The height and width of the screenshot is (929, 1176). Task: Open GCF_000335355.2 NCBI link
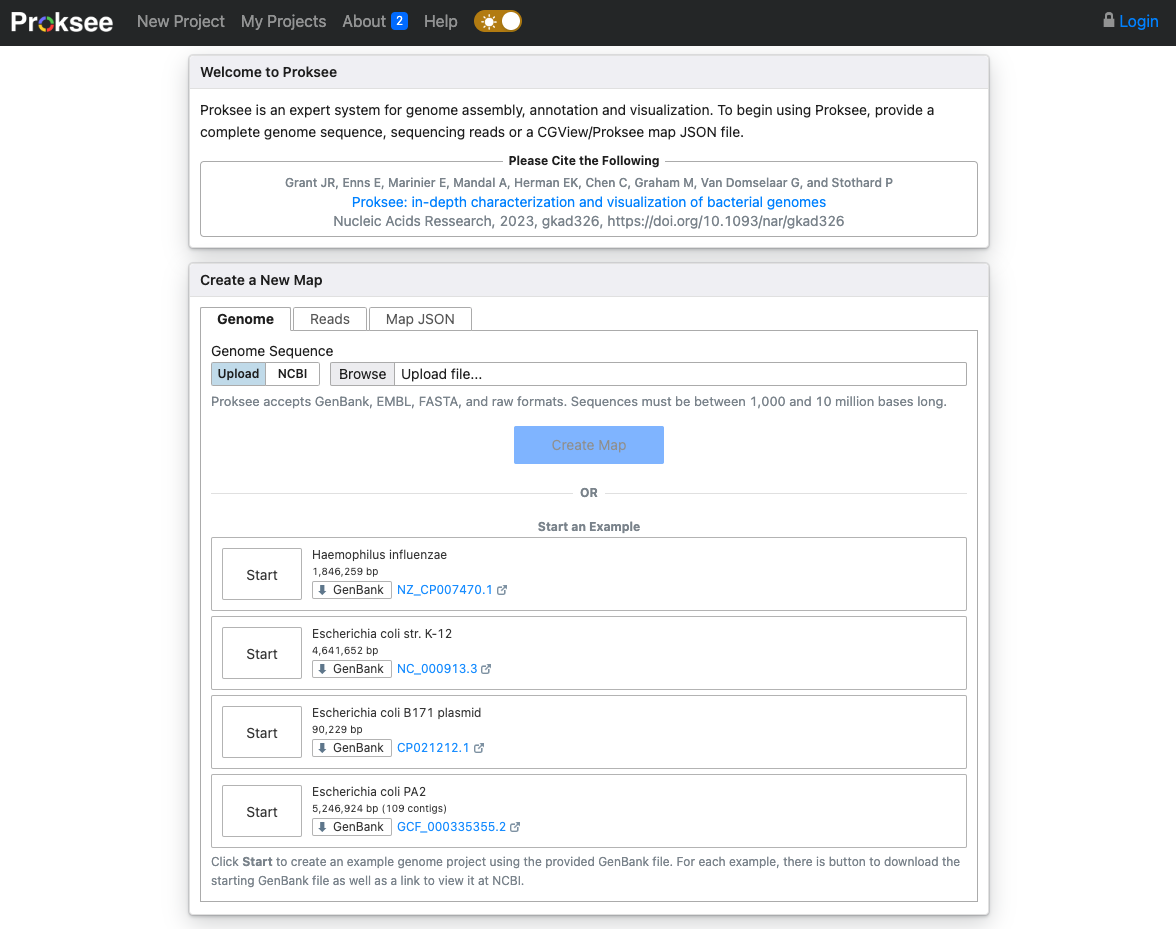point(452,827)
